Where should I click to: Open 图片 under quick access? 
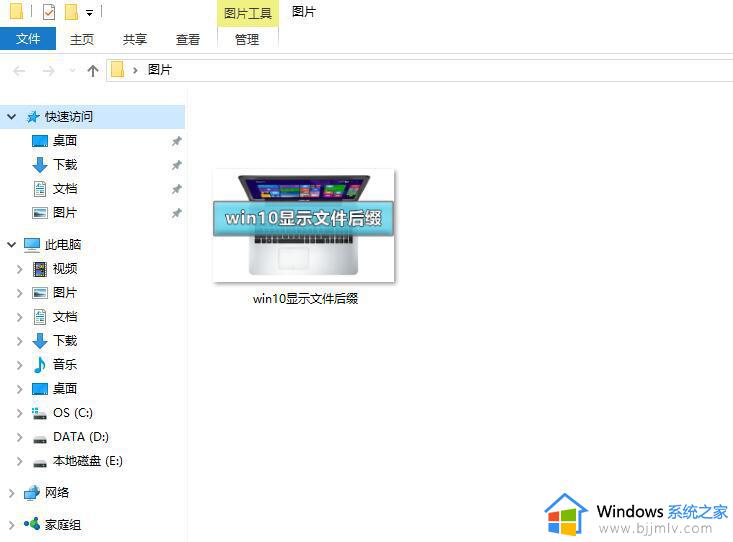click(65, 212)
